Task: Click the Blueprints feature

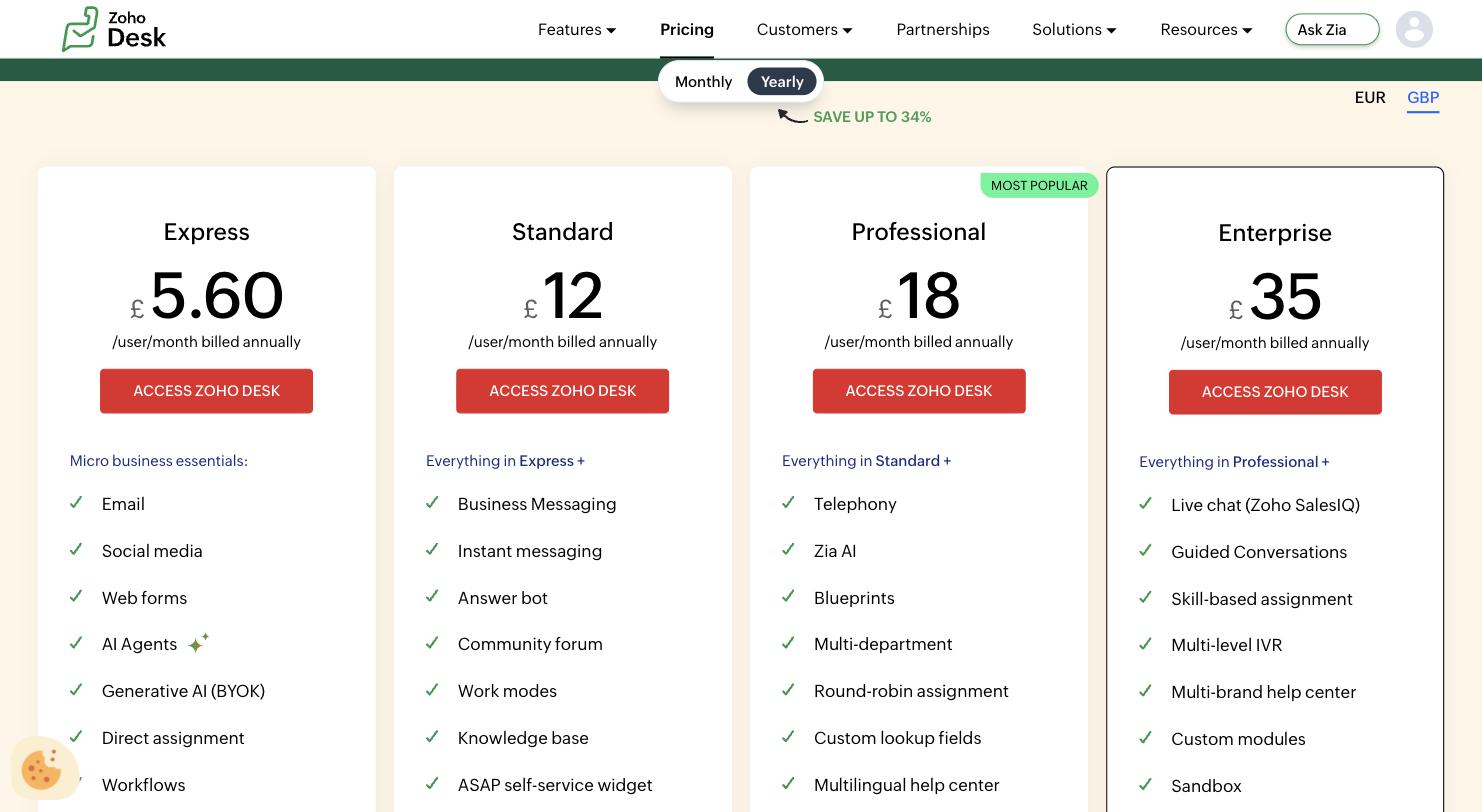Action: coord(854,598)
